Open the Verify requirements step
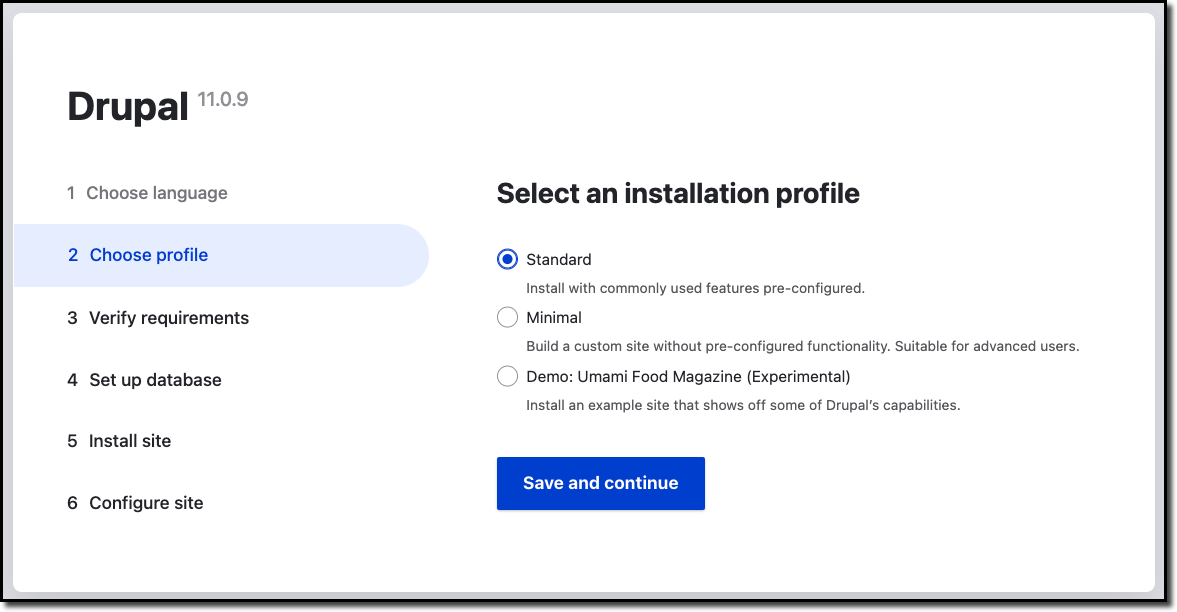Viewport: 1177px width, 612px height. (168, 318)
